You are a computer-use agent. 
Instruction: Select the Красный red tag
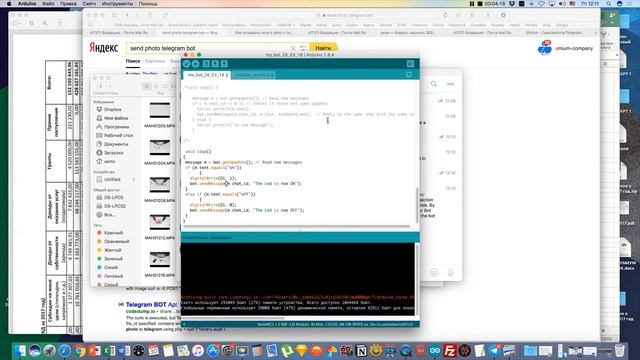[x=110, y=233]
